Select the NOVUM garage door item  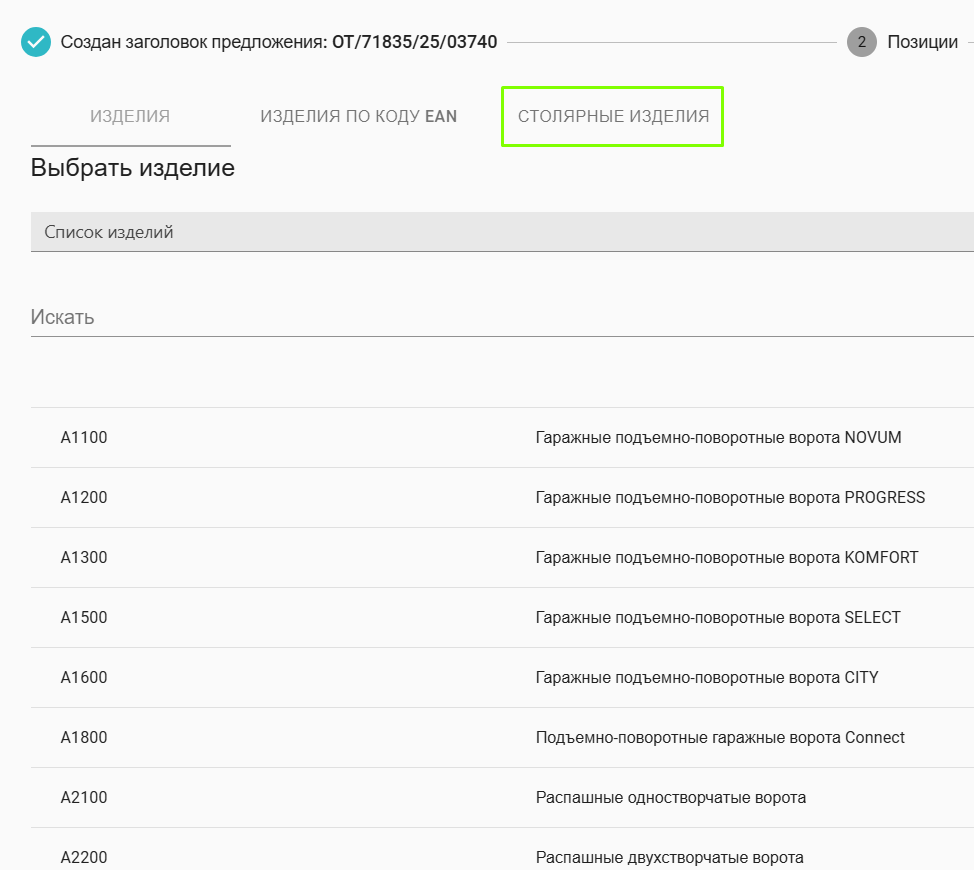[718, 437]
